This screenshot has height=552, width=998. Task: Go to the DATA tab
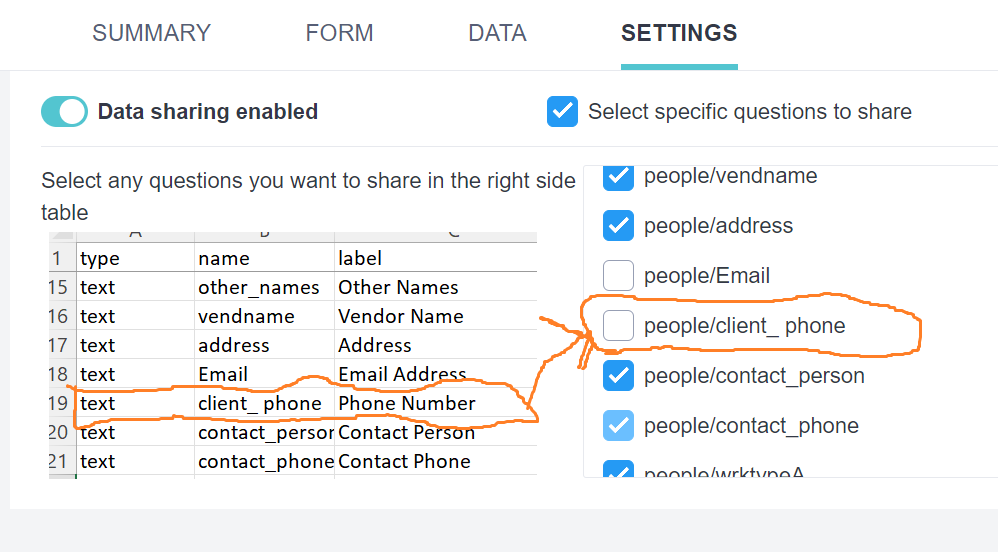497,33
